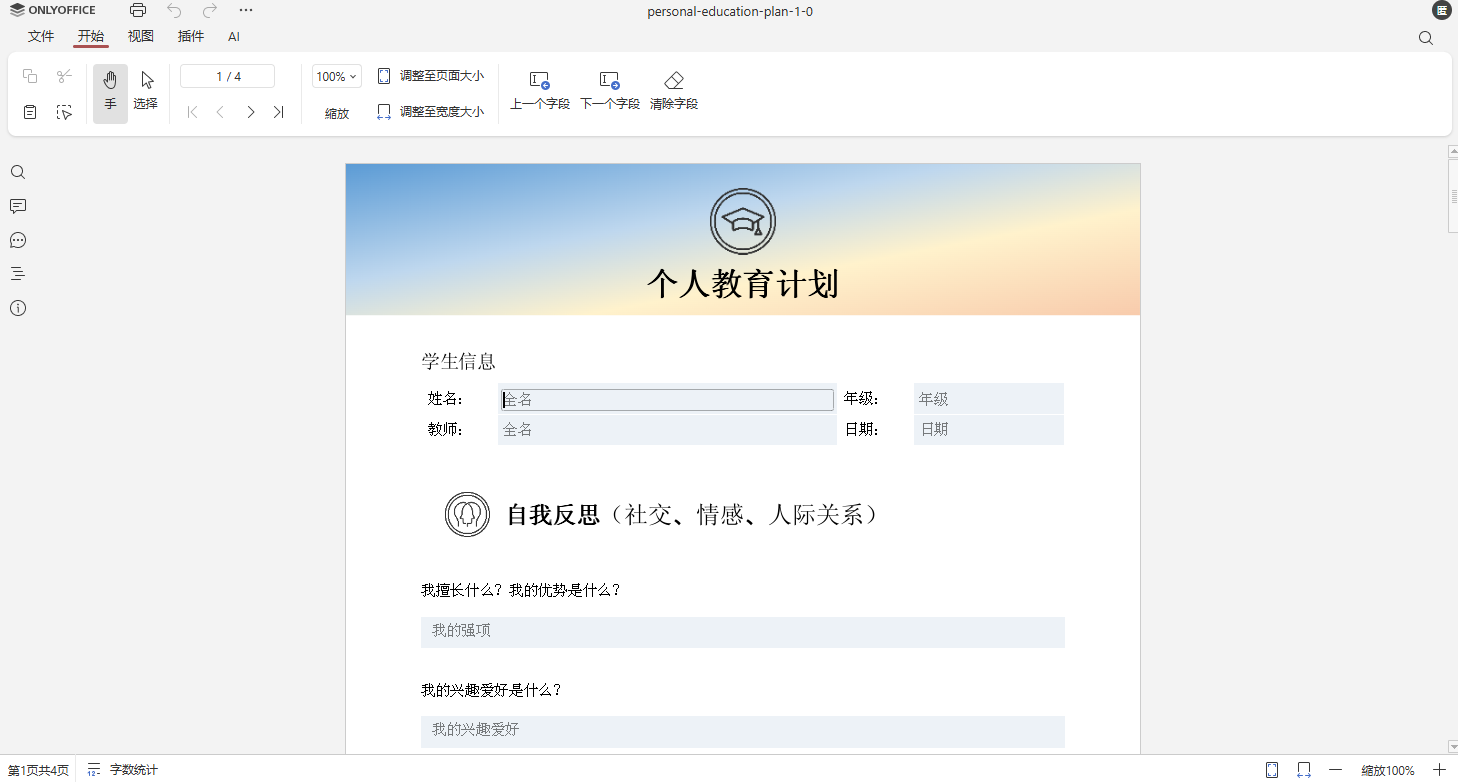Click the search icon at top right
The width and height of the screenshot is (1458, 782).
(1426, 38)
